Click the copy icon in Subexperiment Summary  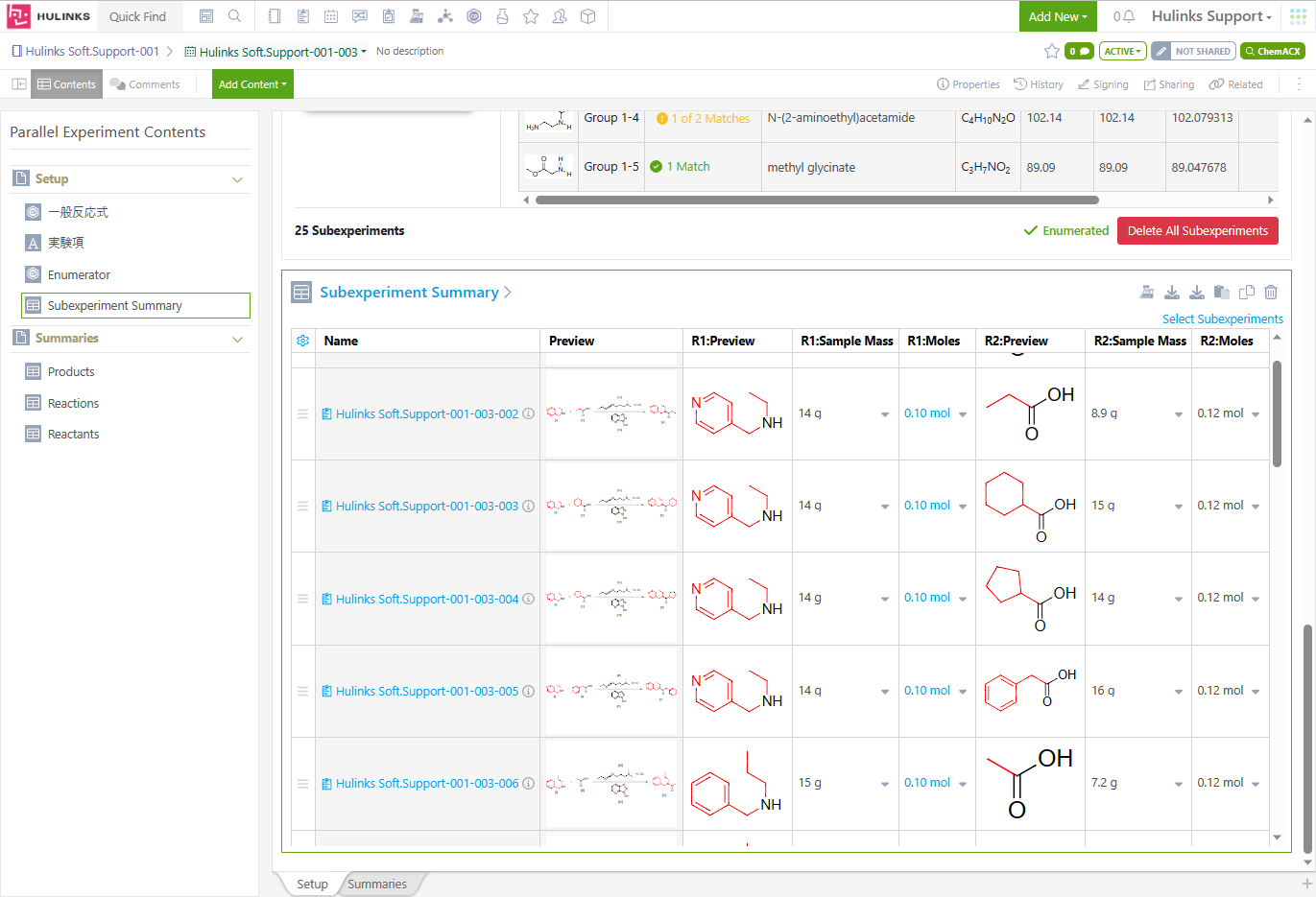1247,293
